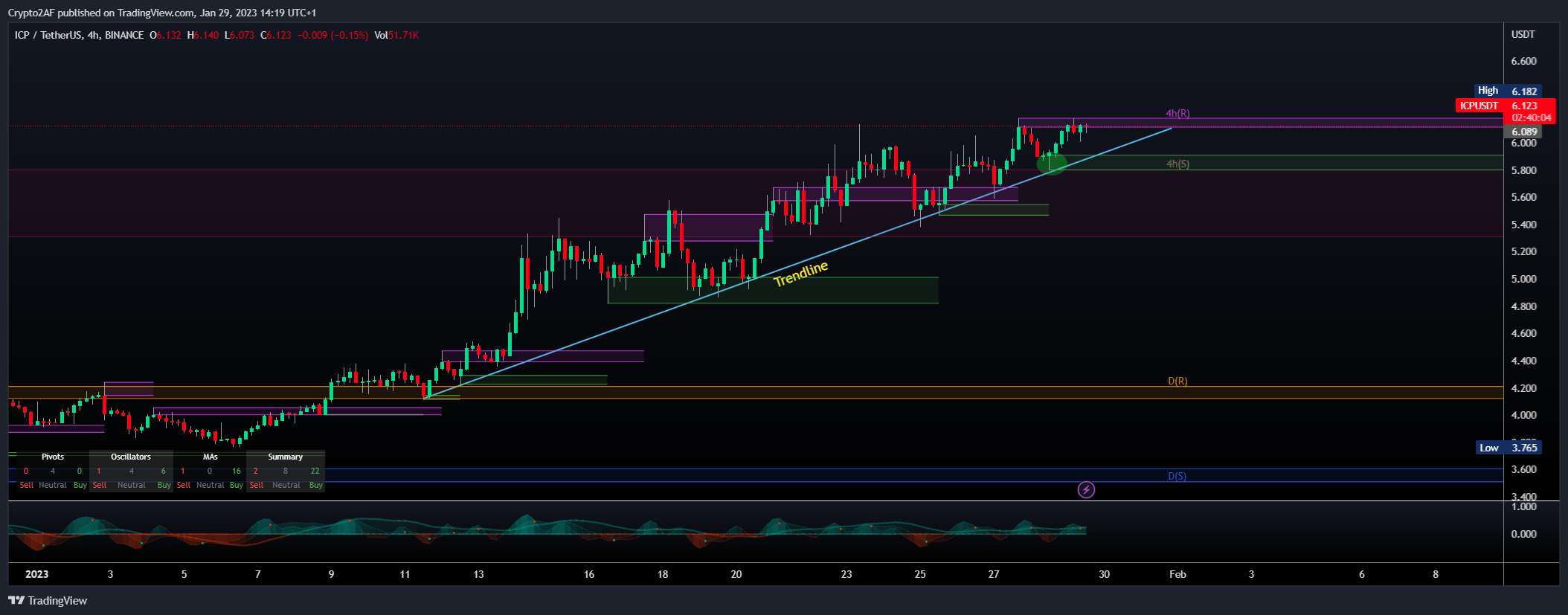This screenshot has width=1568, height=615.
Task: Click the 4.200 price scale value
Action: tap(1523, 388)
